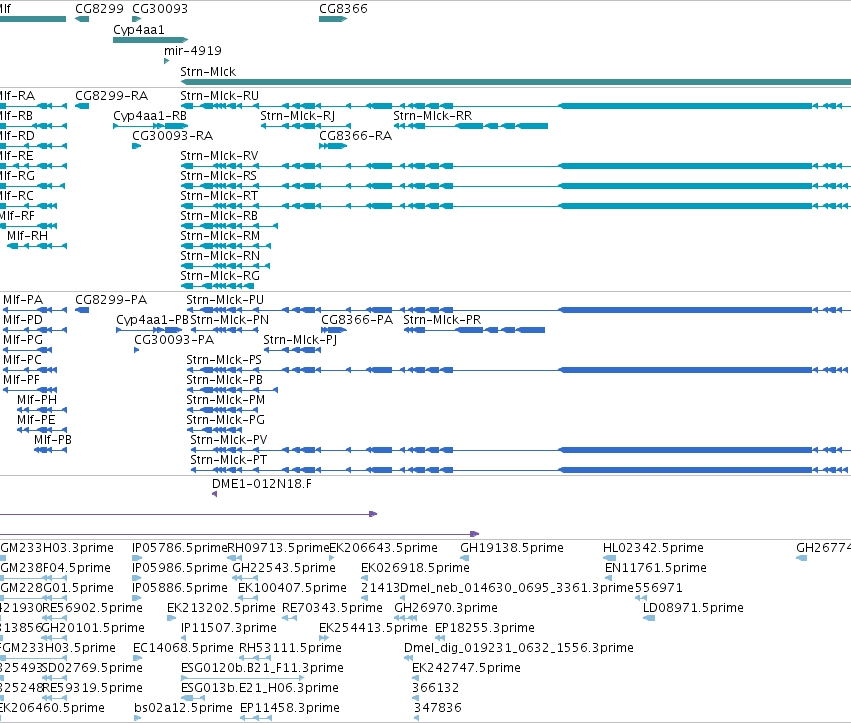Click protein CG8299-PA label
851x723 pixels.
(111, 300)
